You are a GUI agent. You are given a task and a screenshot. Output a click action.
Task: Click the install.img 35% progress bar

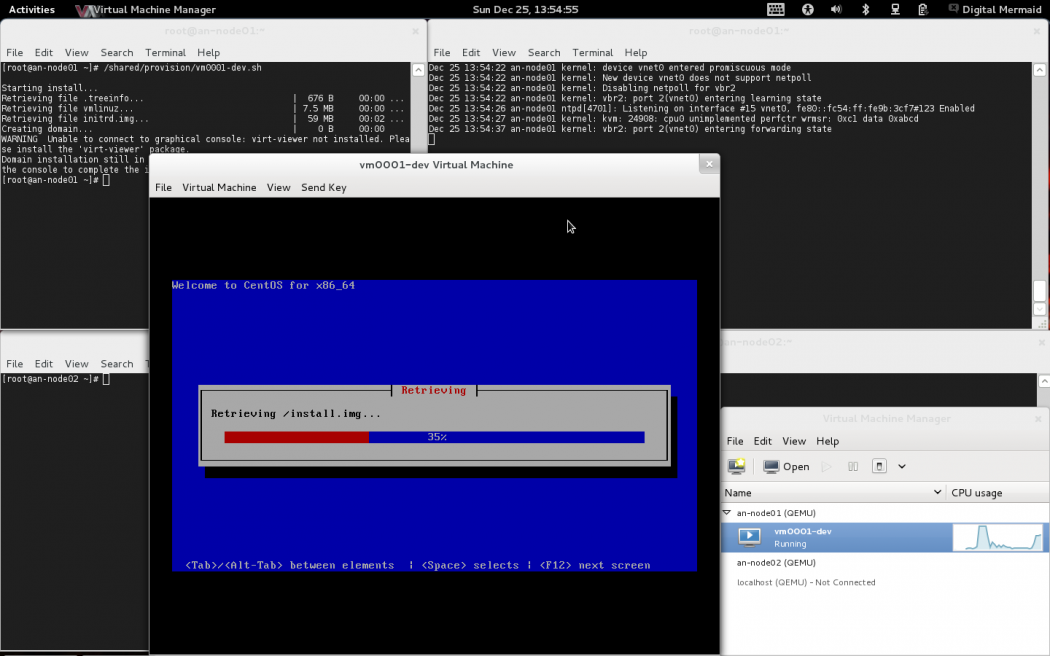pyautogui.click(x=434, y=437)
